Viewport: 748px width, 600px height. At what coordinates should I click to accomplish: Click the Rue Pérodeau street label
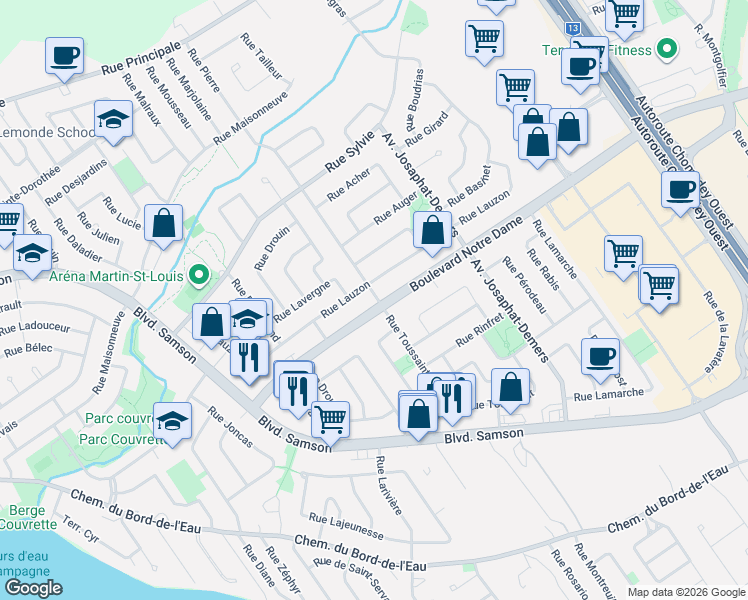525,285
